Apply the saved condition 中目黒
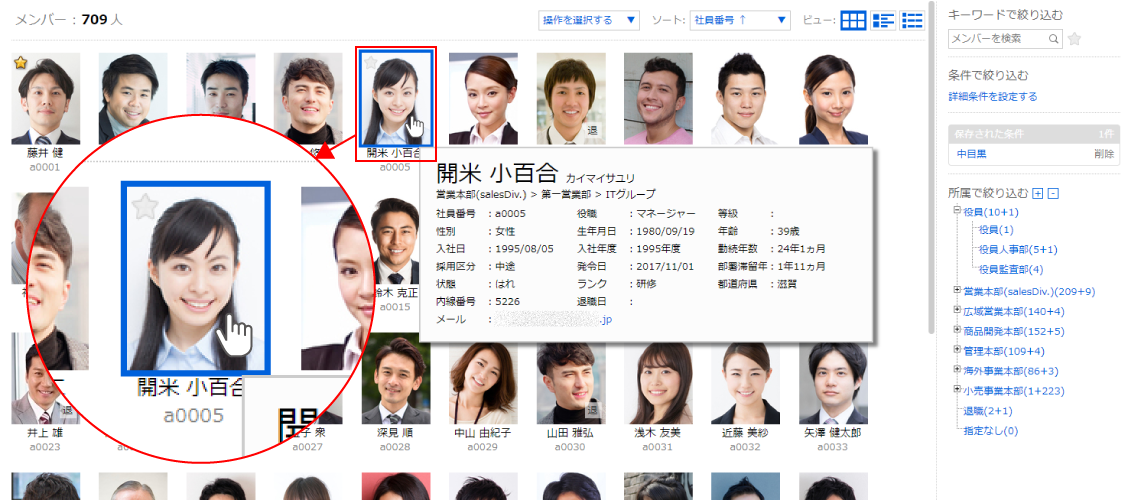 point(971,153)
